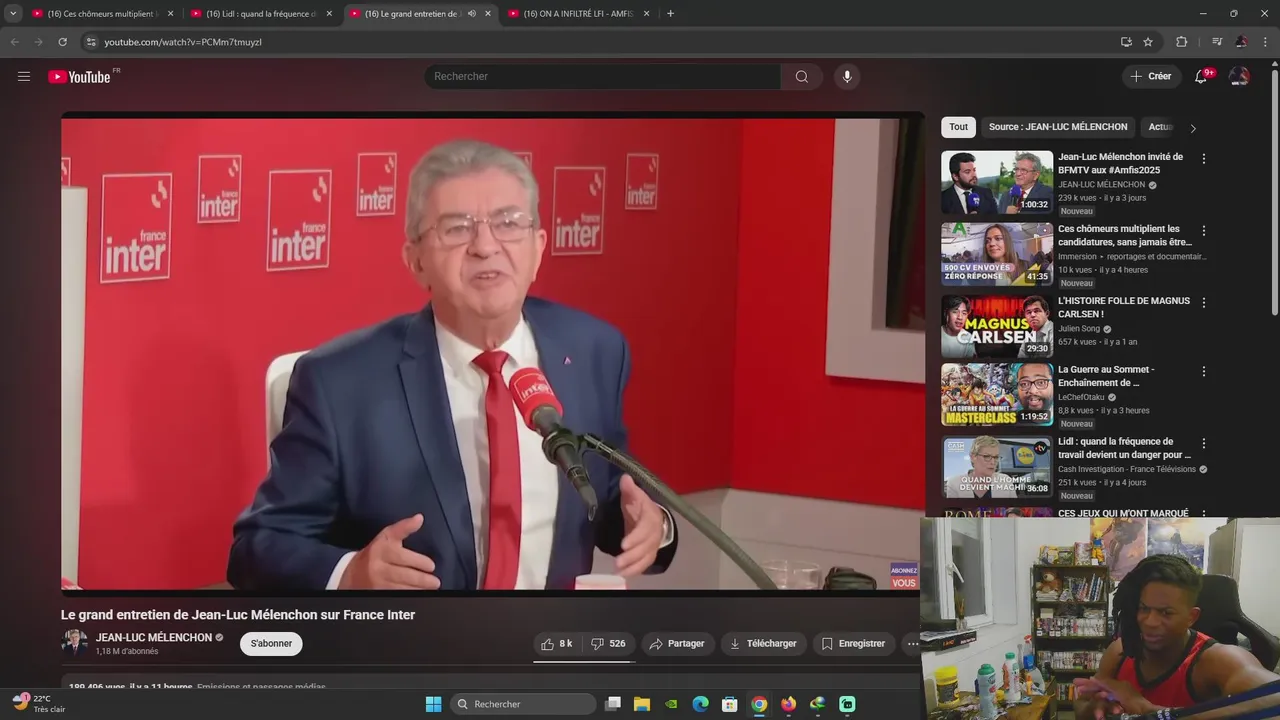Open Microsoft Edge from taskbar
Viewport: 1280px width, 720px height.
(x=701, y=704)
